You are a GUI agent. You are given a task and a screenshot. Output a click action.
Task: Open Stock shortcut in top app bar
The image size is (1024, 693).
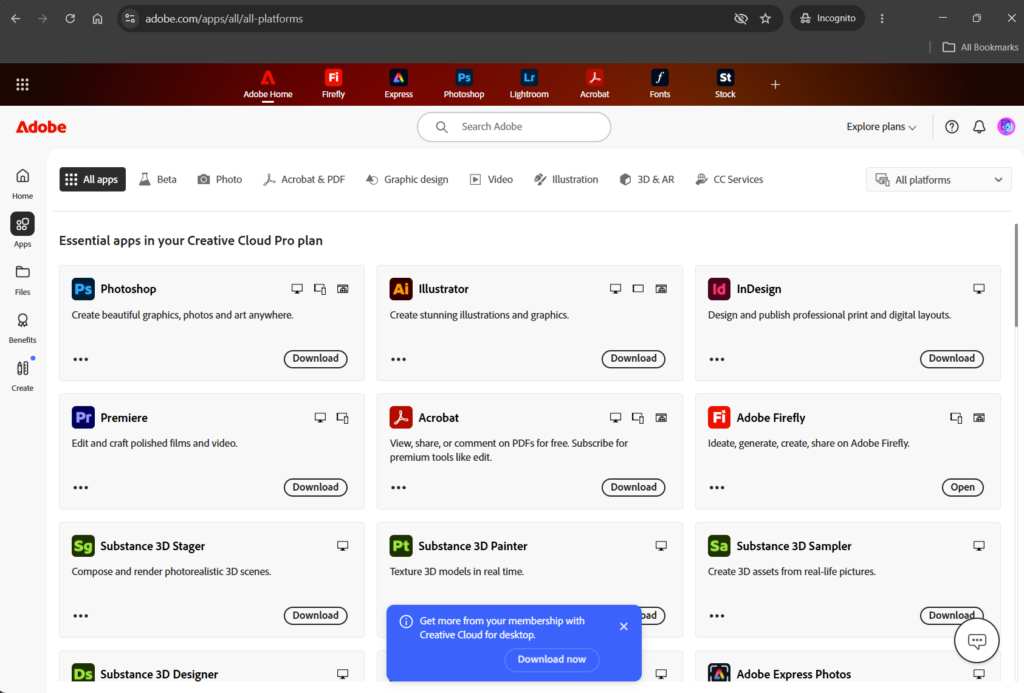click(x=725, y=84)
